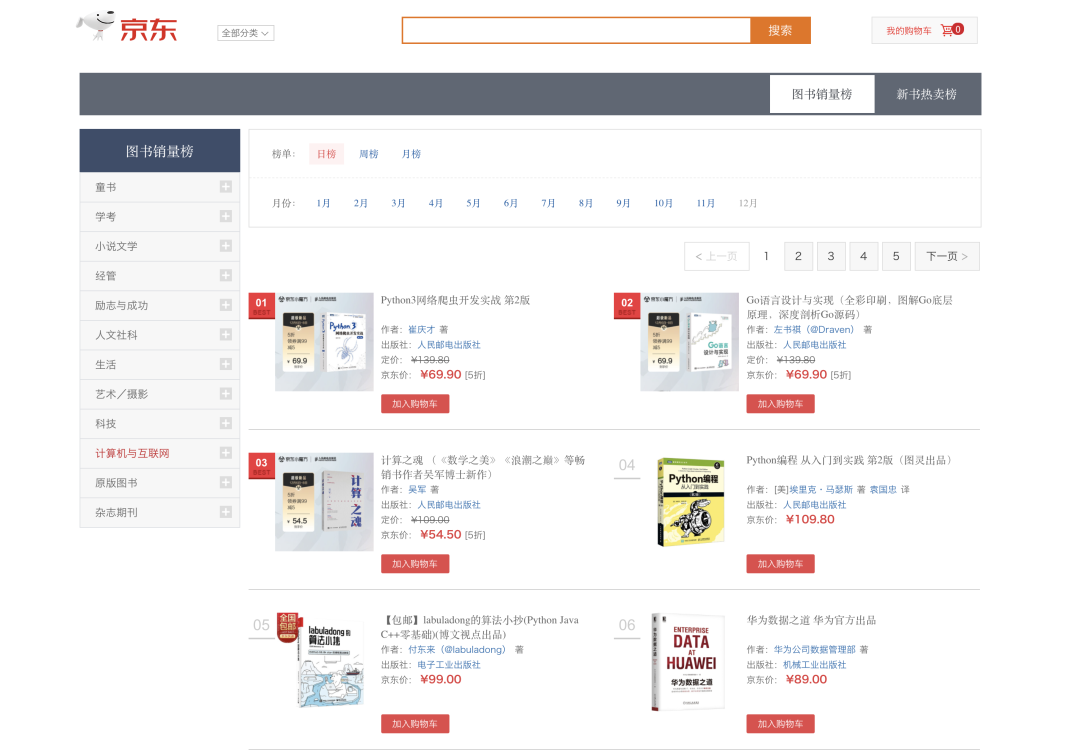Image resolution: width=1080 pixels, height=753 pixels.
Task: Open 华为数据之道 book cover
Action: (x=688, y=662)
